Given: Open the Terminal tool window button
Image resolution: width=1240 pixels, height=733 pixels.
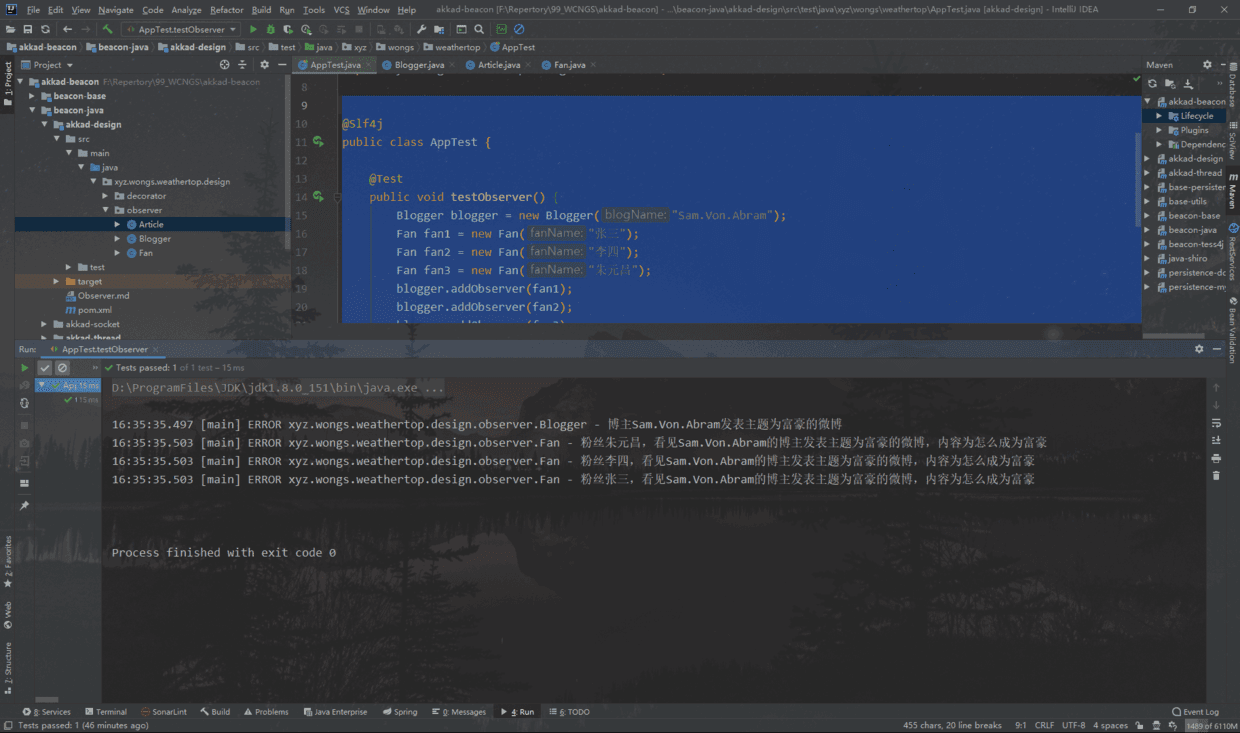Looking at the screenshot, I should pyautogui.click(x=105, y=712).
